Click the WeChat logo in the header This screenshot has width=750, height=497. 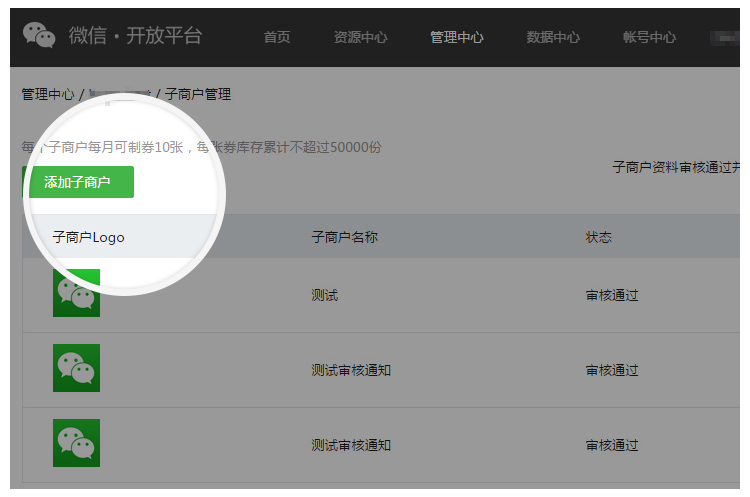39,35
